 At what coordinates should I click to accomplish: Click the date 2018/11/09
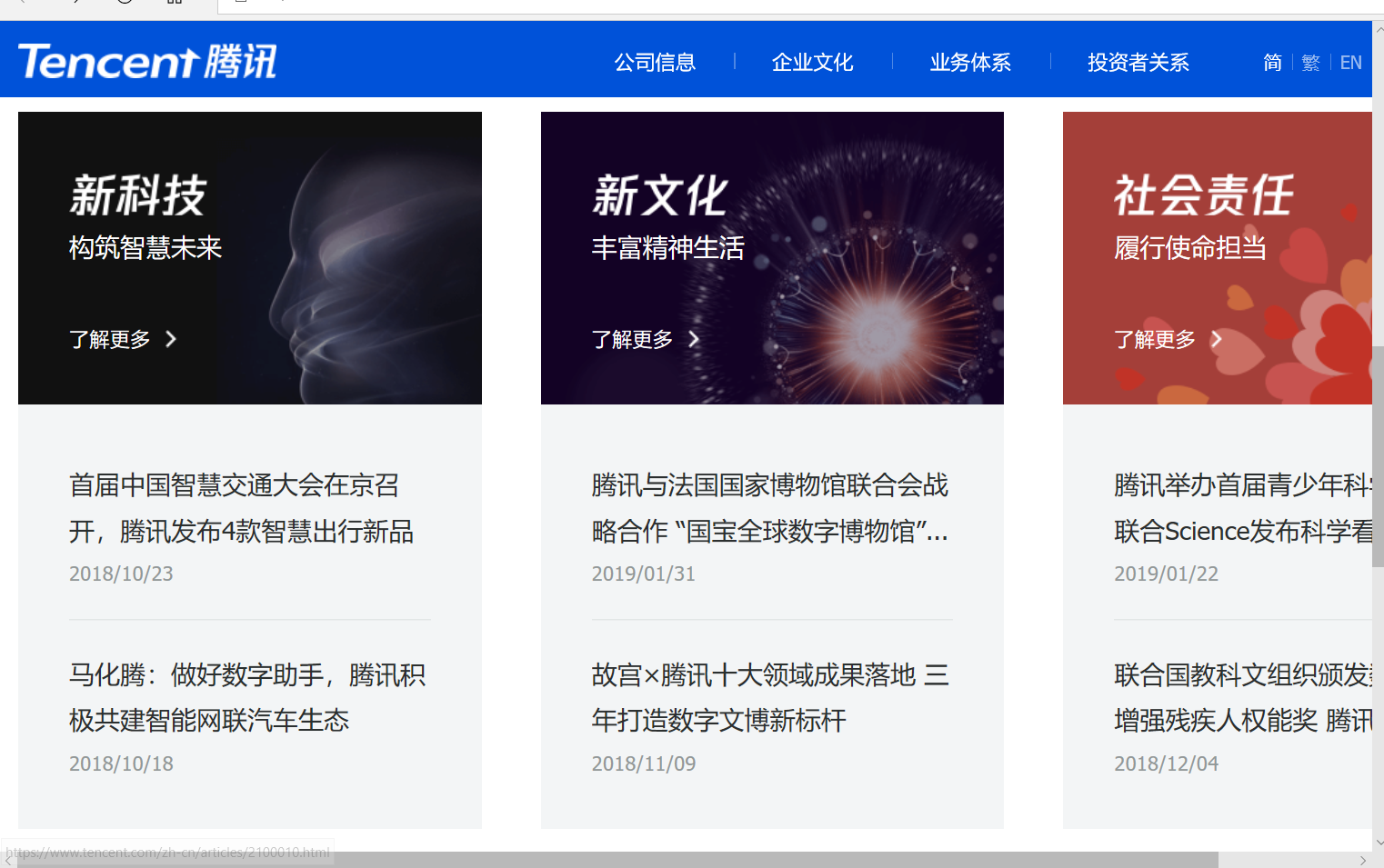[644, 764]
